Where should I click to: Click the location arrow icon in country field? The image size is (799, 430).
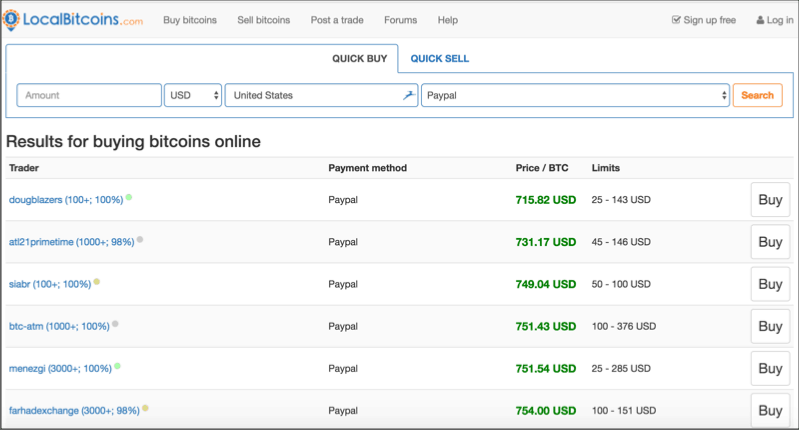(409, 95)
